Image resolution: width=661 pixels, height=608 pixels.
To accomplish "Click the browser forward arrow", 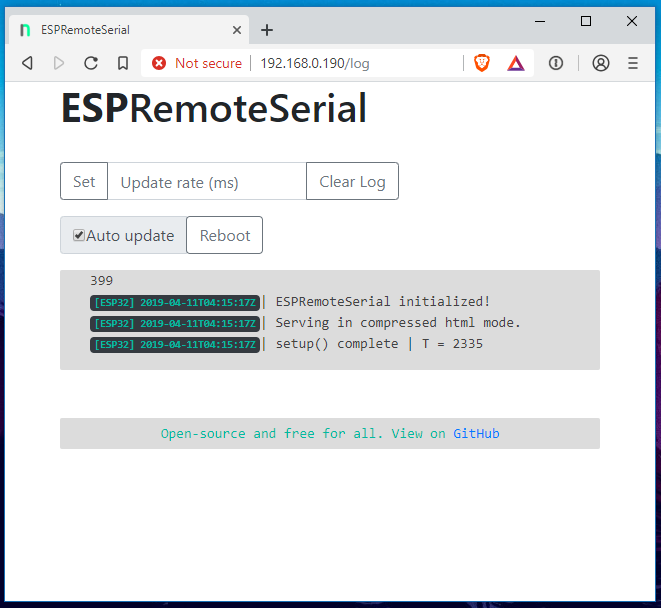I will pos(59,63).
